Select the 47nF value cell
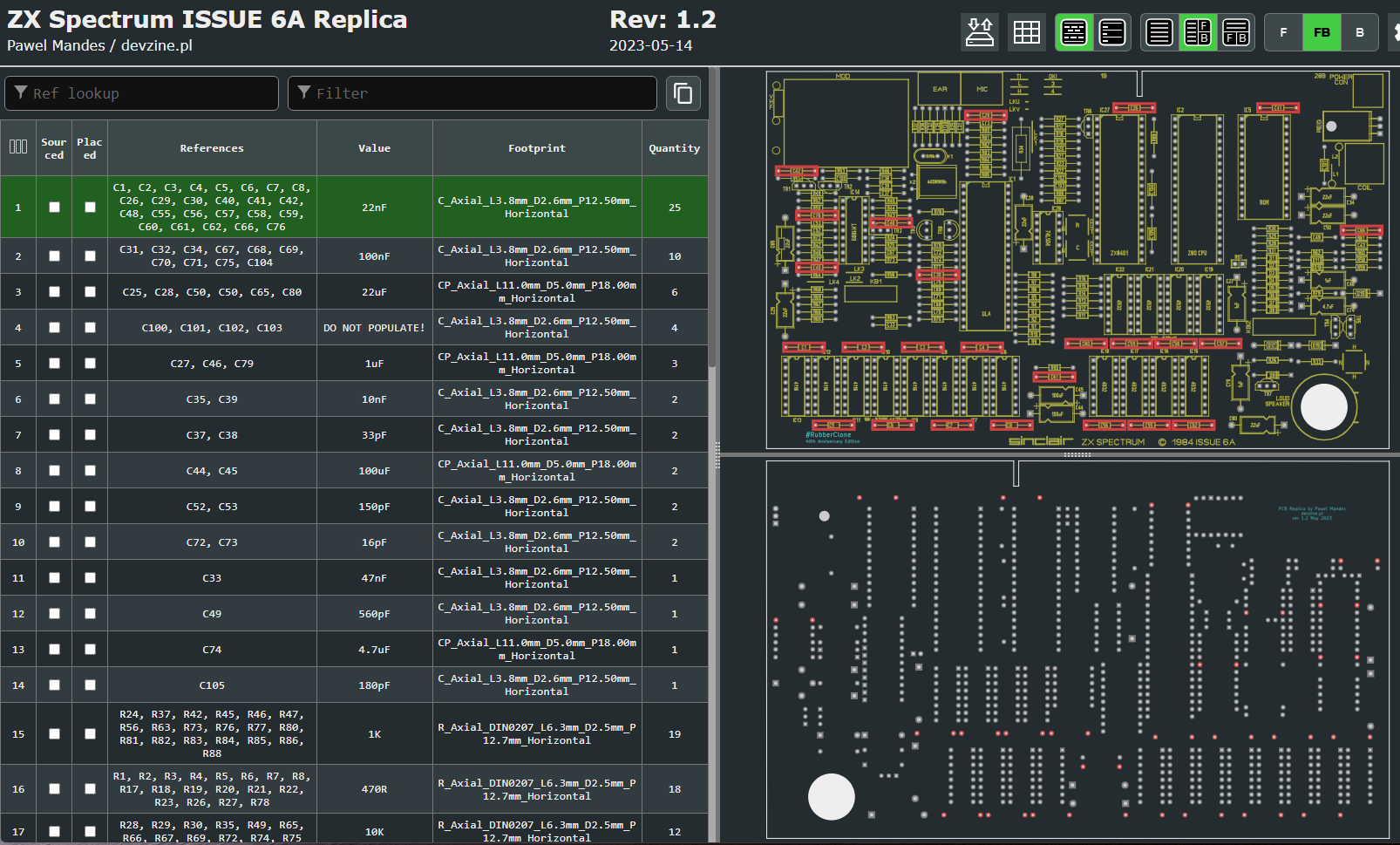Screen dimensions: 1400x845 [375, 577]
